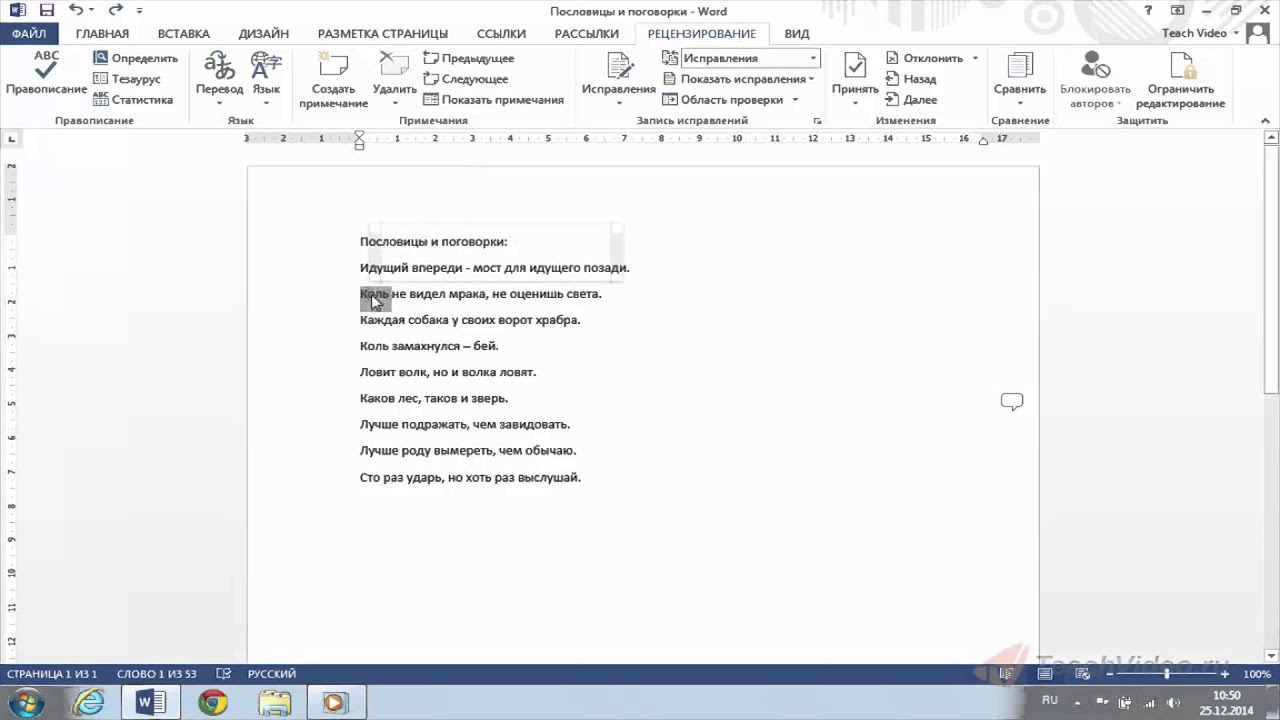The image size is (1280, 720).
Task: Open the Сравнить compare menu
Action: point(1020,80)
